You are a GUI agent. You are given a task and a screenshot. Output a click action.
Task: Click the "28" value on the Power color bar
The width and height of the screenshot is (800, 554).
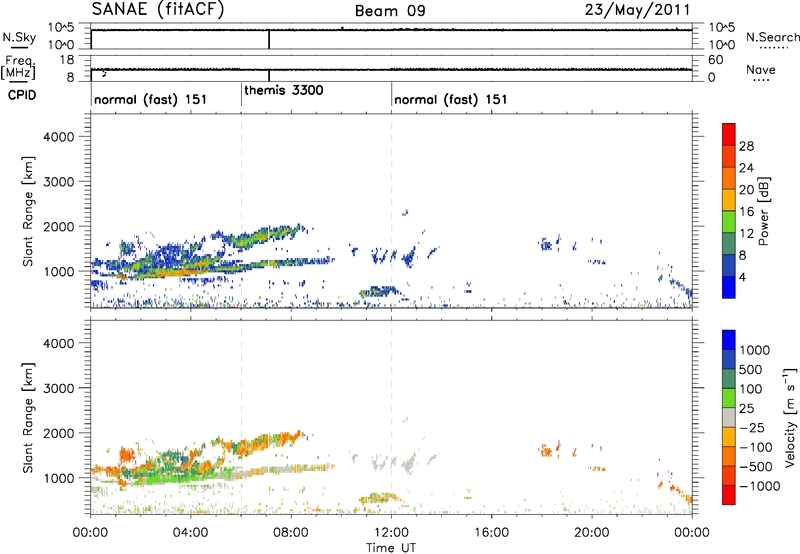click(746, 146)
